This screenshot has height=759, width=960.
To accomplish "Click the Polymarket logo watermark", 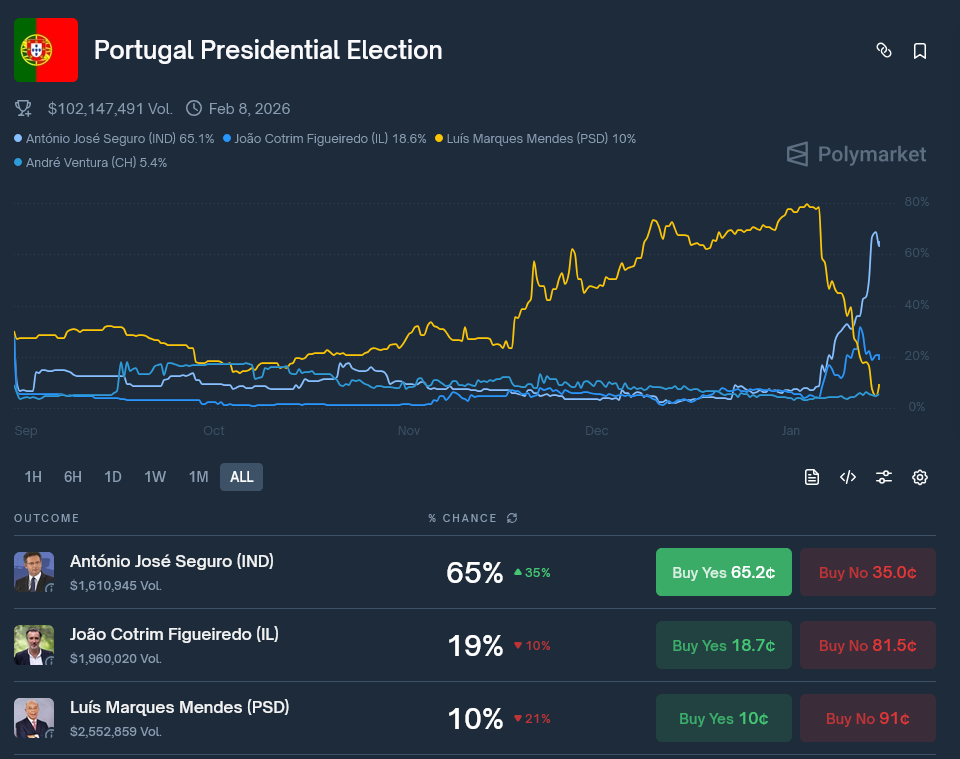I will click(x=856, y=154).
